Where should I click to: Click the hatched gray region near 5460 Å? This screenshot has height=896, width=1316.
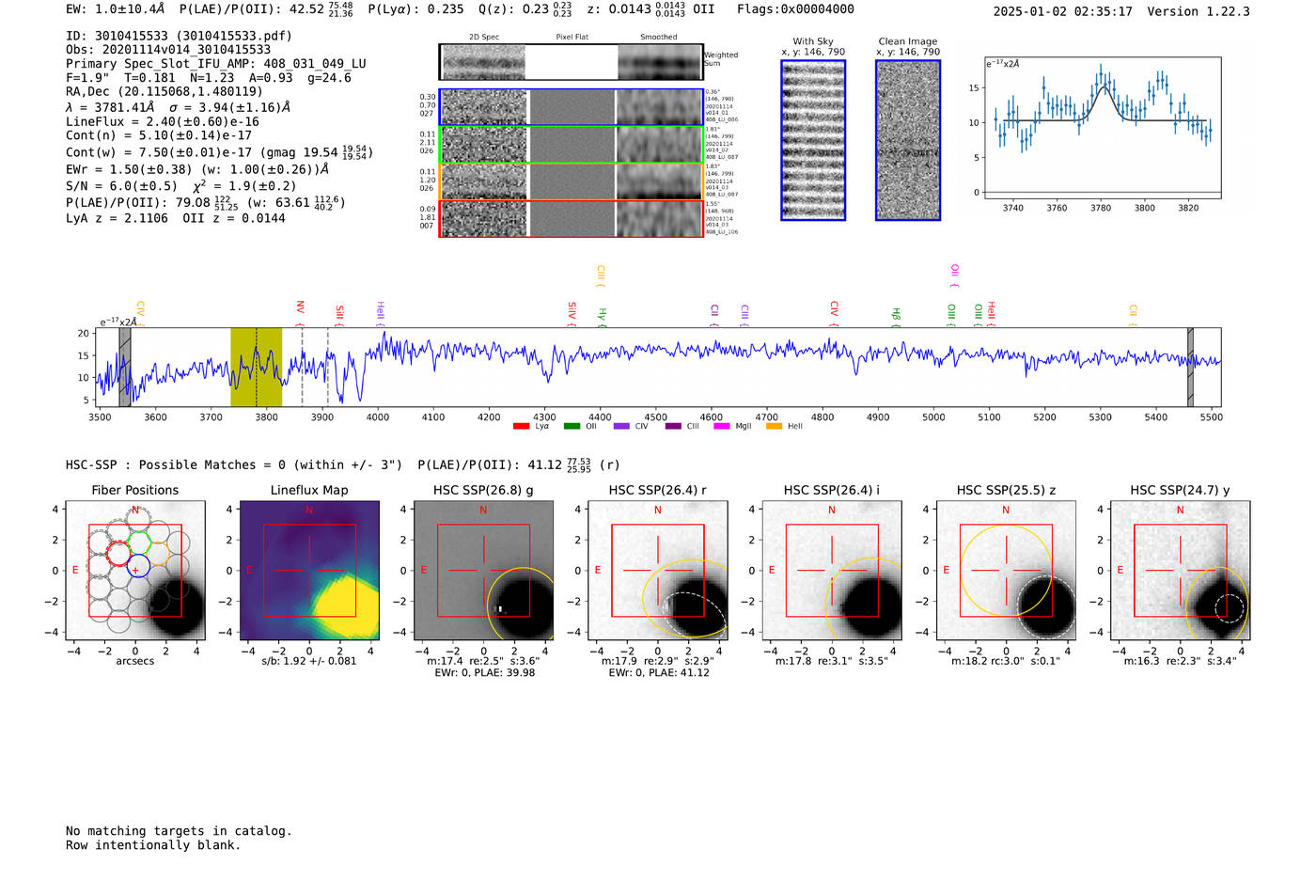pos(1190,368)
